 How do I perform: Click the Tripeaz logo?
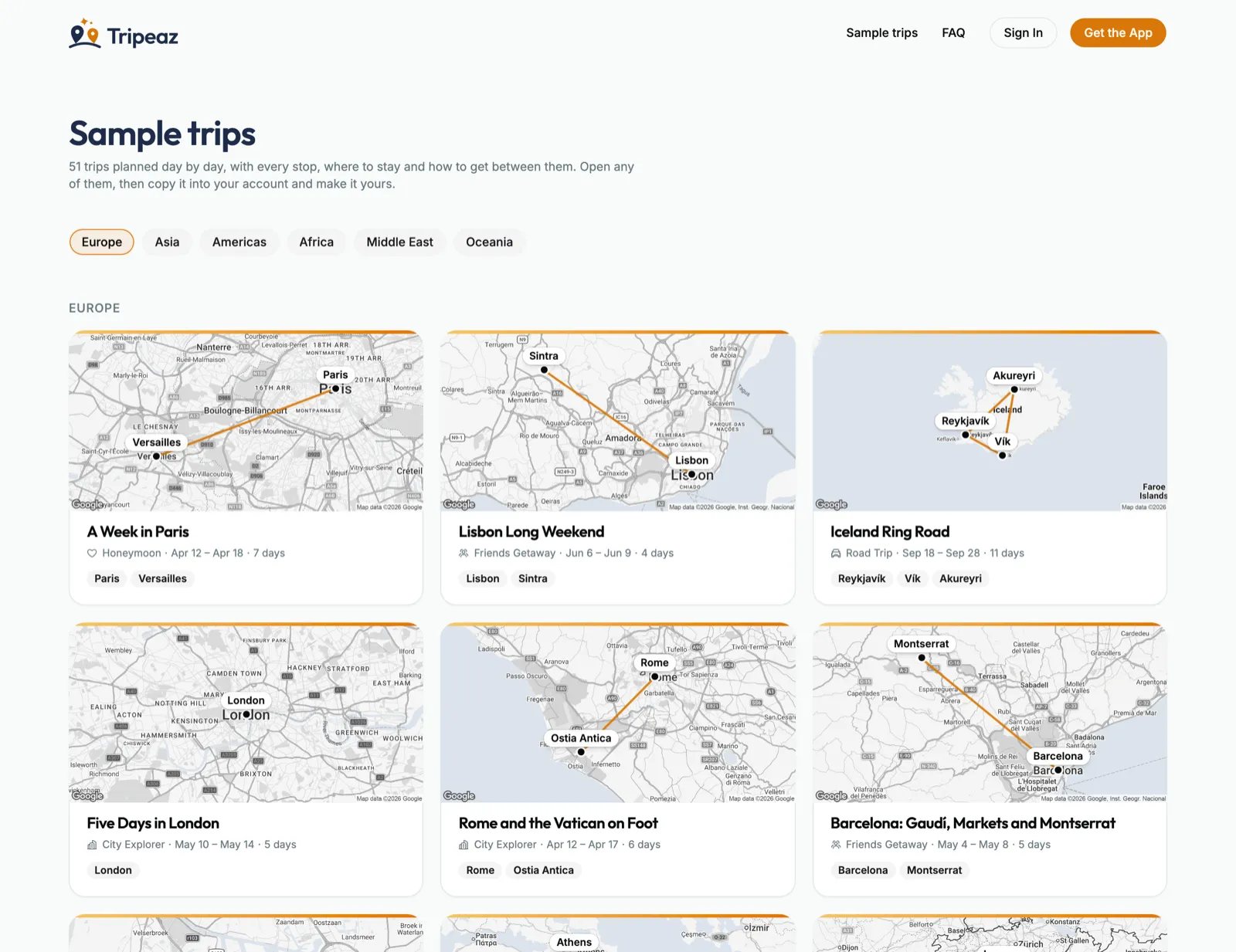click(124, 34)
